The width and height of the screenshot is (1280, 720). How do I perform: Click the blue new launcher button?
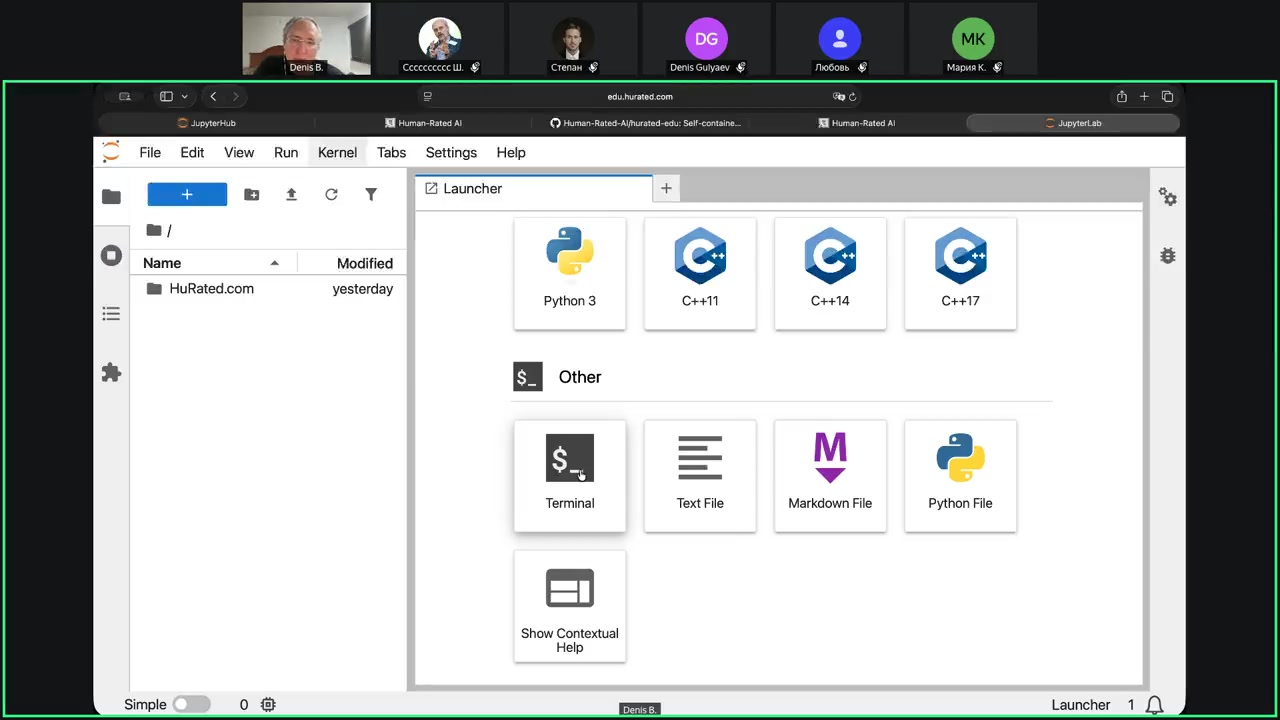pyautogui.click(x=187, y=195)
